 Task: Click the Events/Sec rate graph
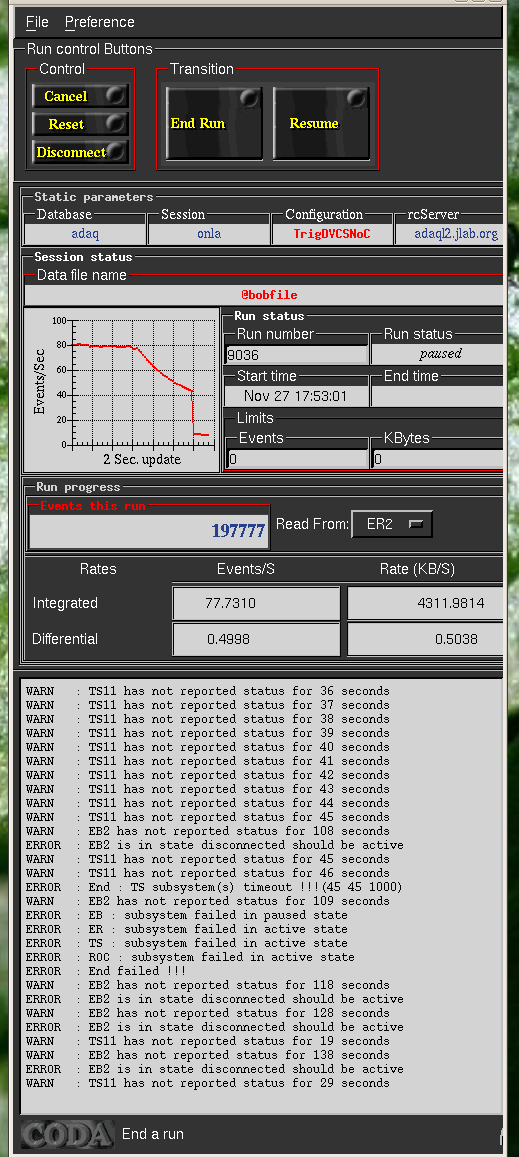[122, 390]
